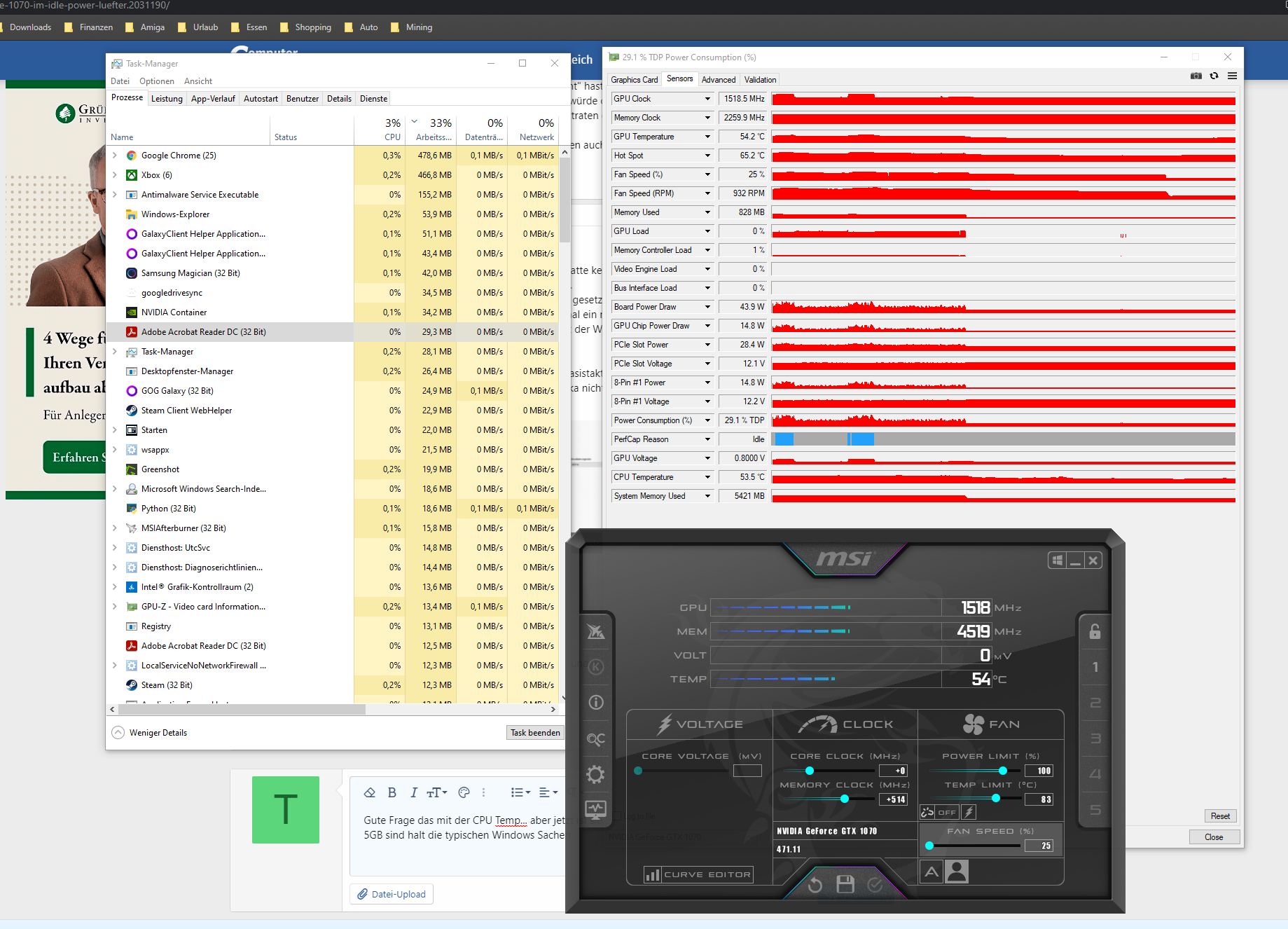The image size is (1288, 929).
Task: Open the Curve Editor in Afterburner
Action: pos(698,874)
